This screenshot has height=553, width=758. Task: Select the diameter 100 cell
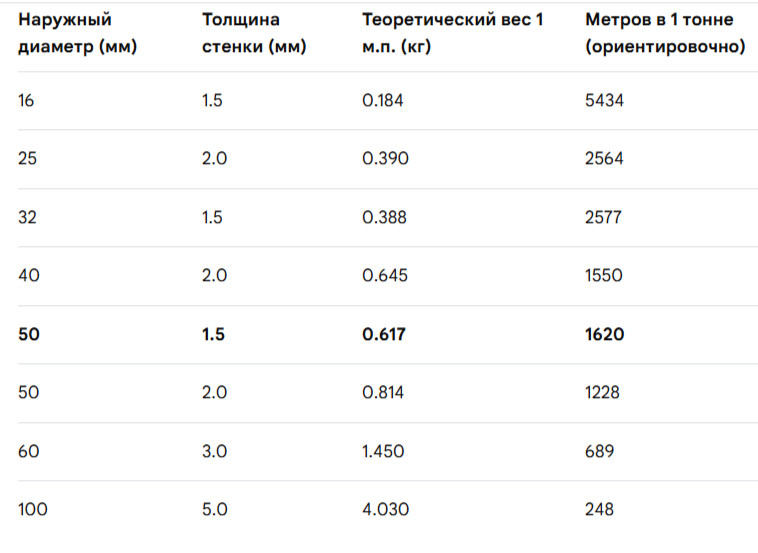click(x=33, y=509)
